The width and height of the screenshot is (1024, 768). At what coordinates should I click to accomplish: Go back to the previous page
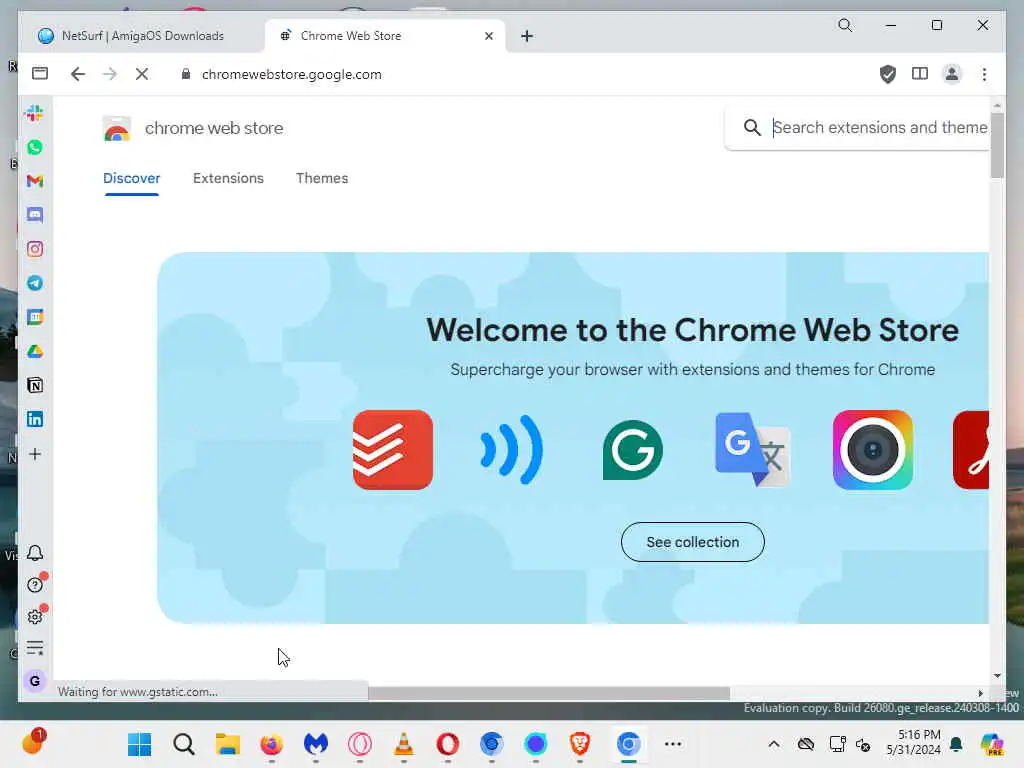[78, 74]
